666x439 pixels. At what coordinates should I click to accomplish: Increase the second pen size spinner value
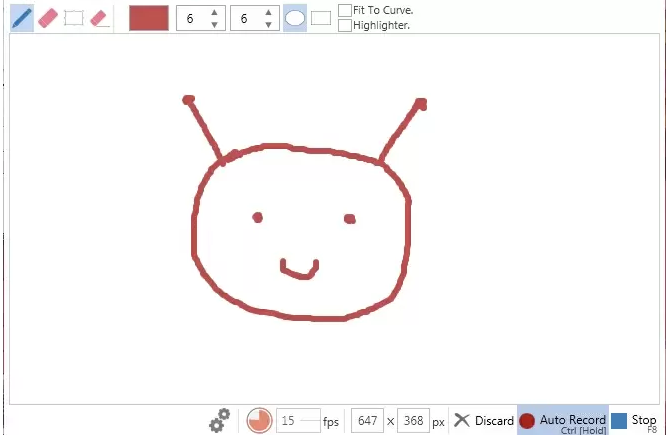pos(268,12)
